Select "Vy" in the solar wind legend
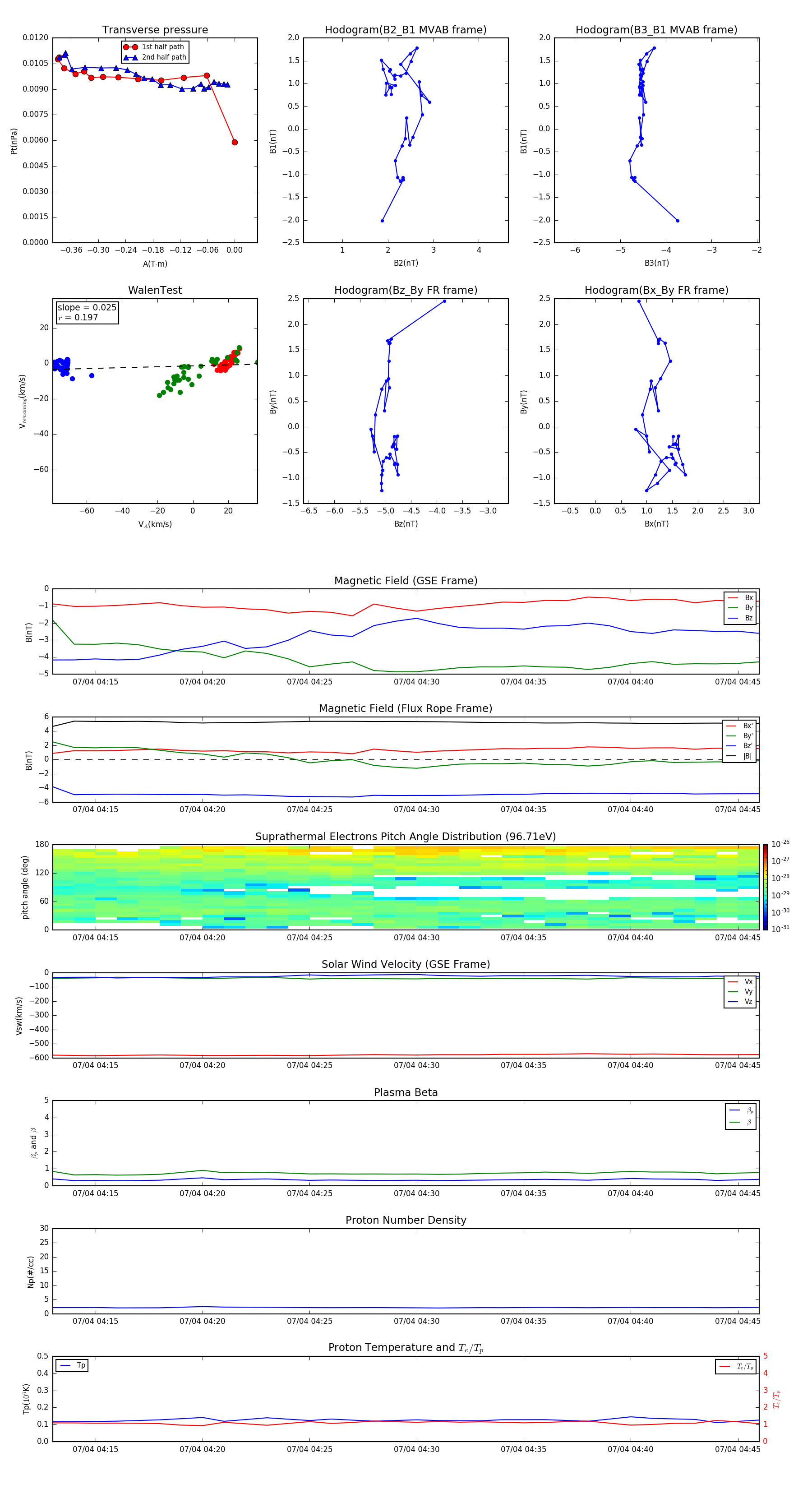The height and width of the screenshot is (1489, 812). pos(748,991)
